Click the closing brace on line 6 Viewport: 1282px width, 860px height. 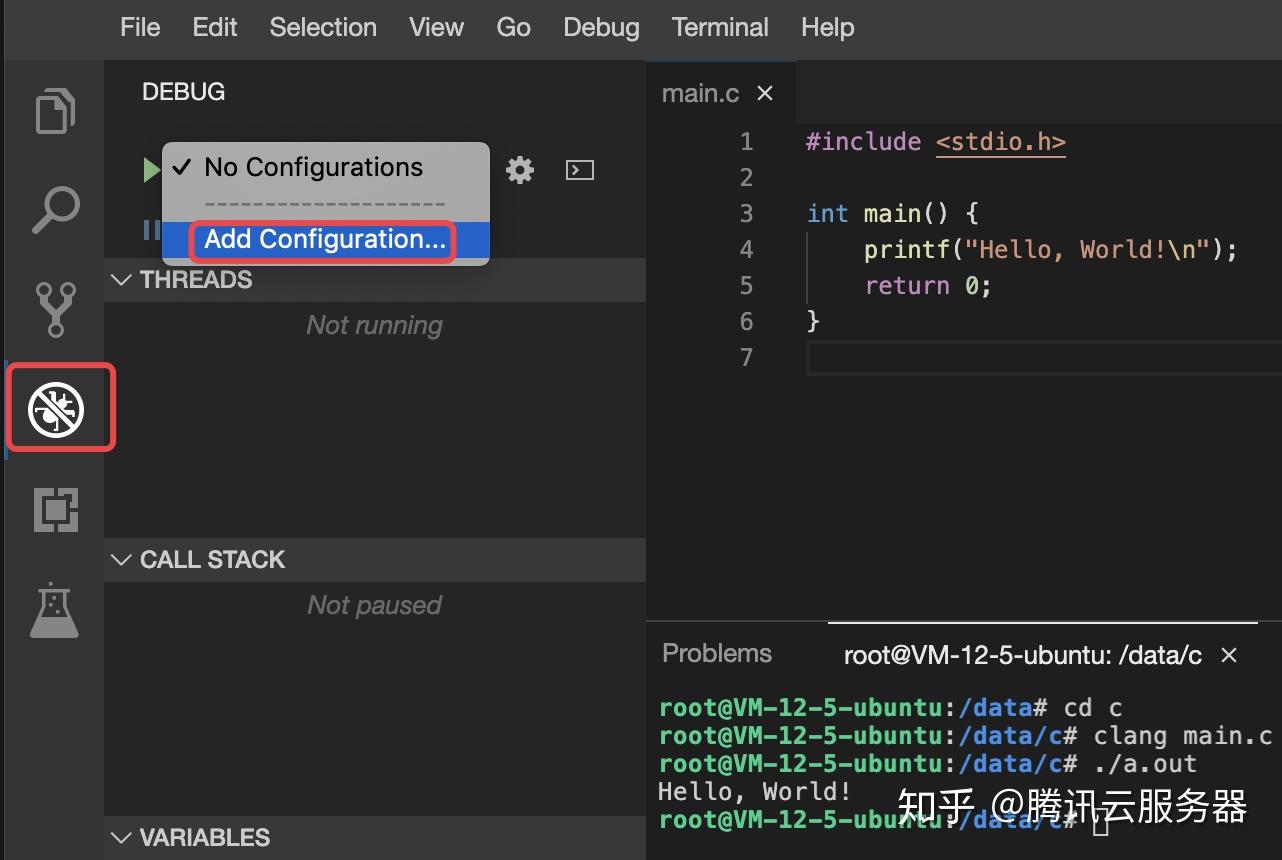813,321
